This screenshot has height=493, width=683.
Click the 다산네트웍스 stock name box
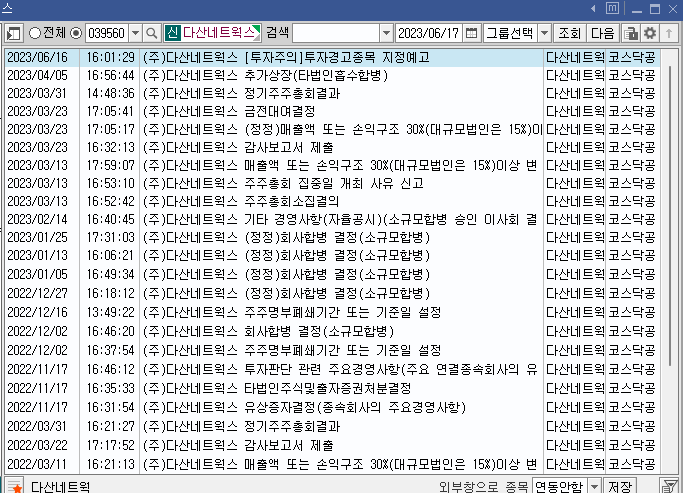[x=213, y=33]
